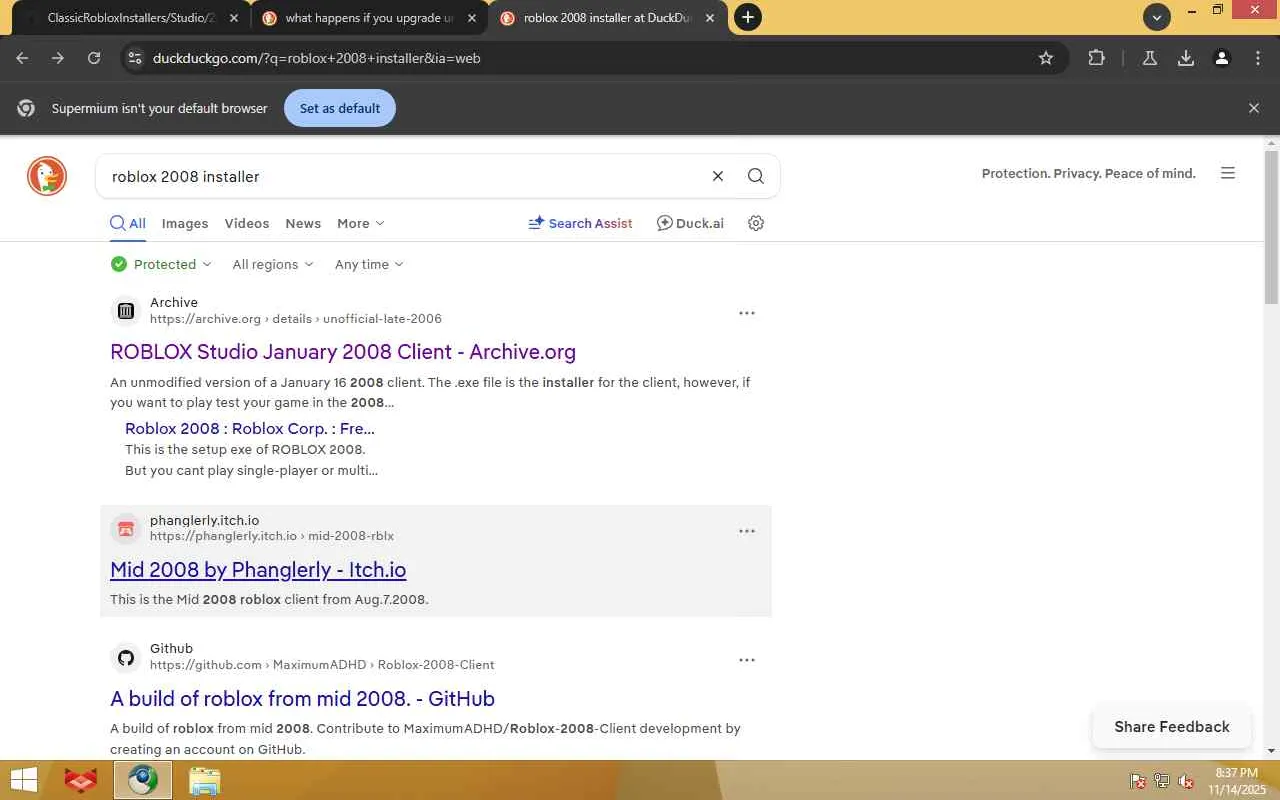Image resolution: width=1280 pixels, height=800 pixels.
Task: Open ROBLOX Studio January 2008 Client link
Action: click(x=343, y=352)
